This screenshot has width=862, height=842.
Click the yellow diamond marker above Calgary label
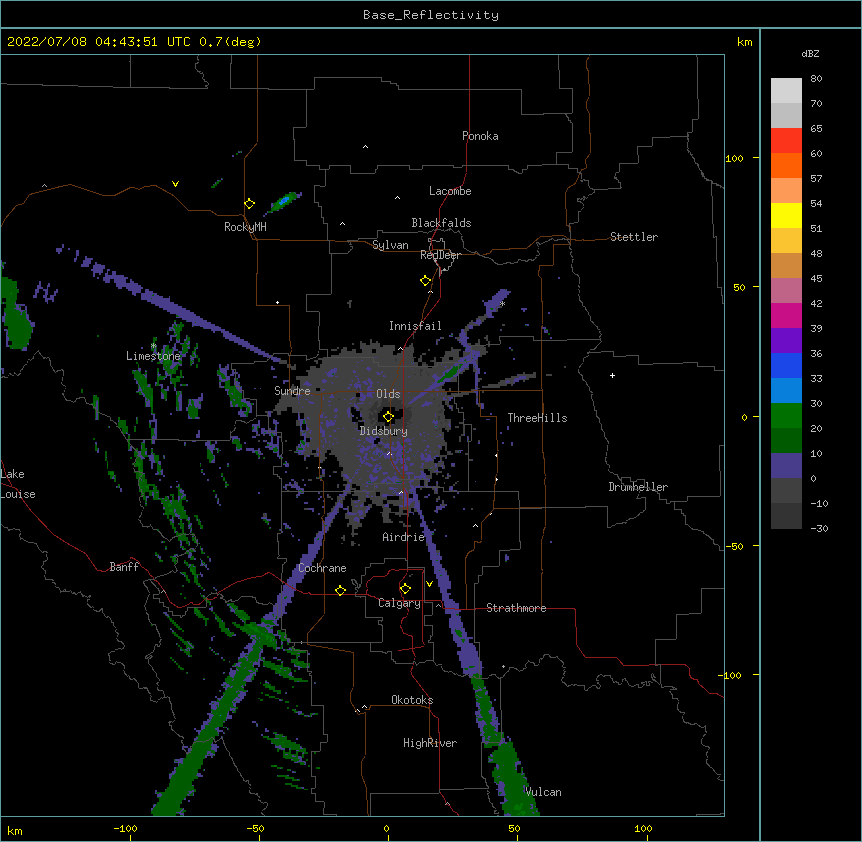pos(405,589)
